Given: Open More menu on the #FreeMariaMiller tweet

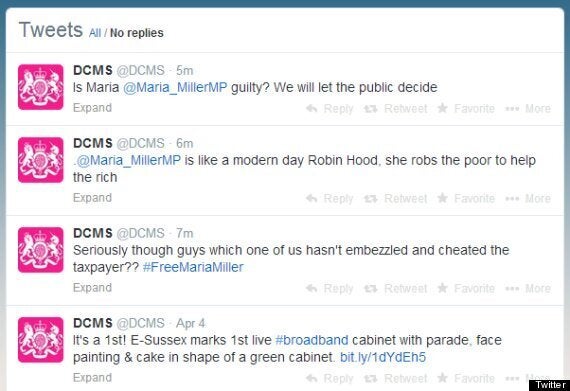Looking at the screenshot, I should click(528, 288).
